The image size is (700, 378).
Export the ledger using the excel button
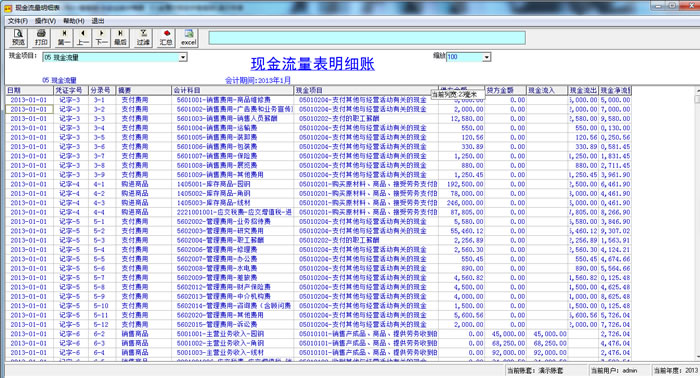188,37
